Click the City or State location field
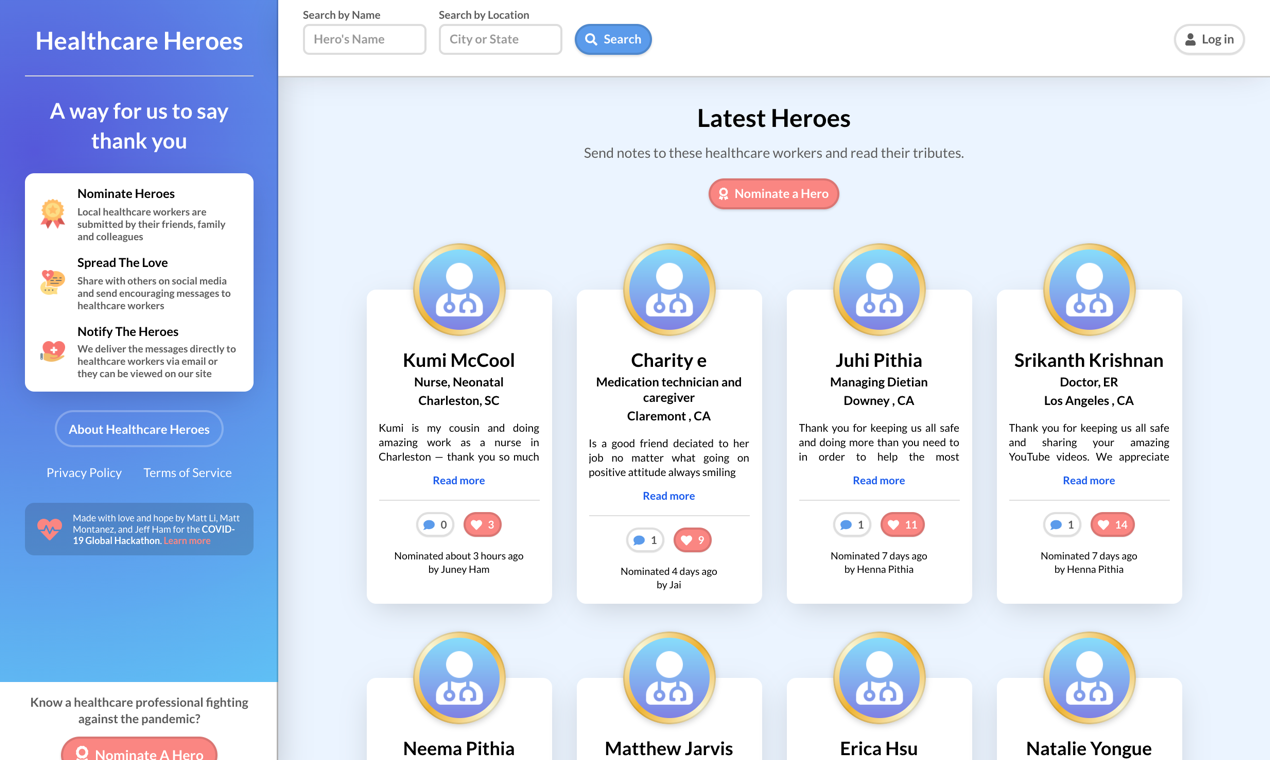The width and height of the screenshot is (1270, 760). click(x=500, y=39)
